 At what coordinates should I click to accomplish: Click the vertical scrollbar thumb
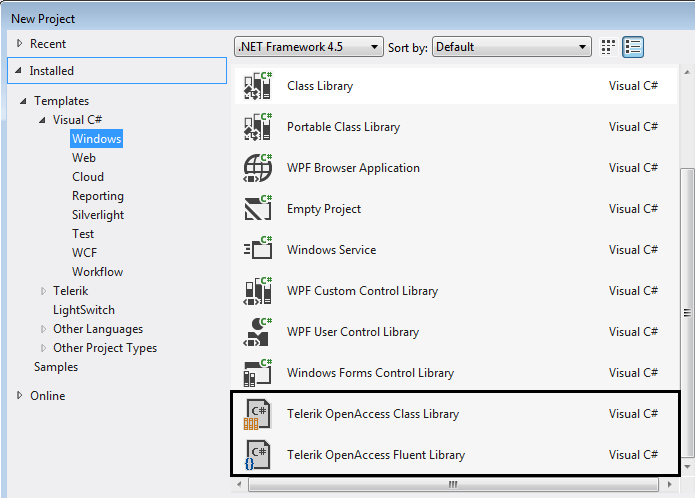[x=687, y=313]
